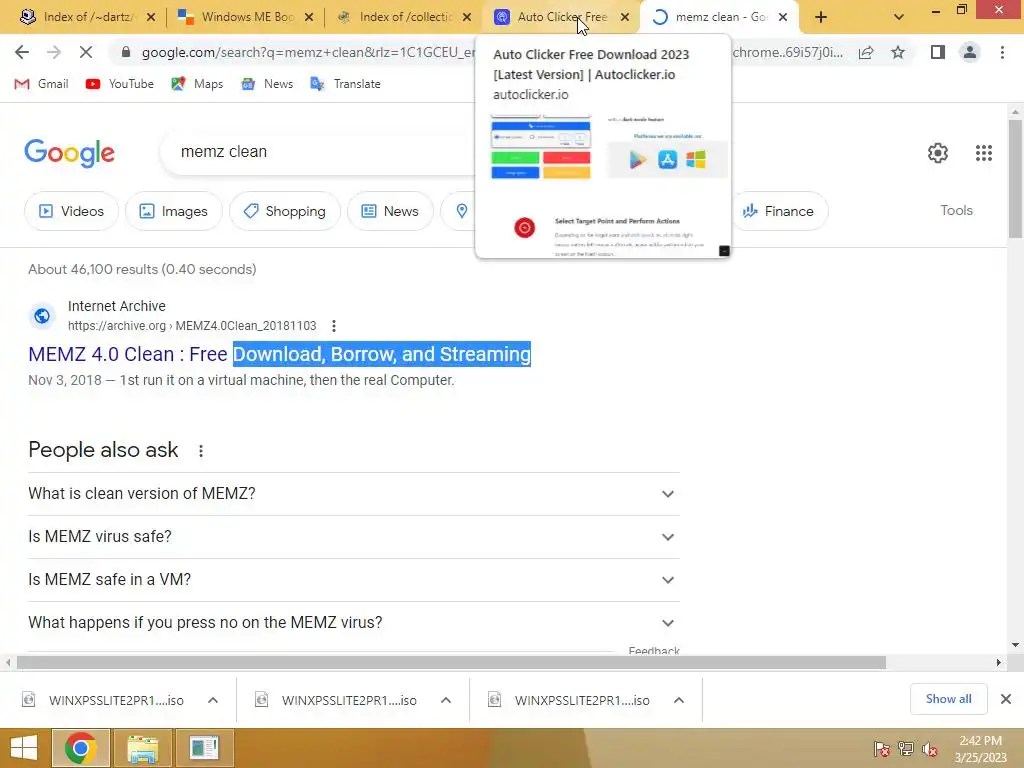Screen dimensions: 1024x768
Task: Open the tab search dropdown arrow
Action: pyautogui.click(x=899, y=17)
